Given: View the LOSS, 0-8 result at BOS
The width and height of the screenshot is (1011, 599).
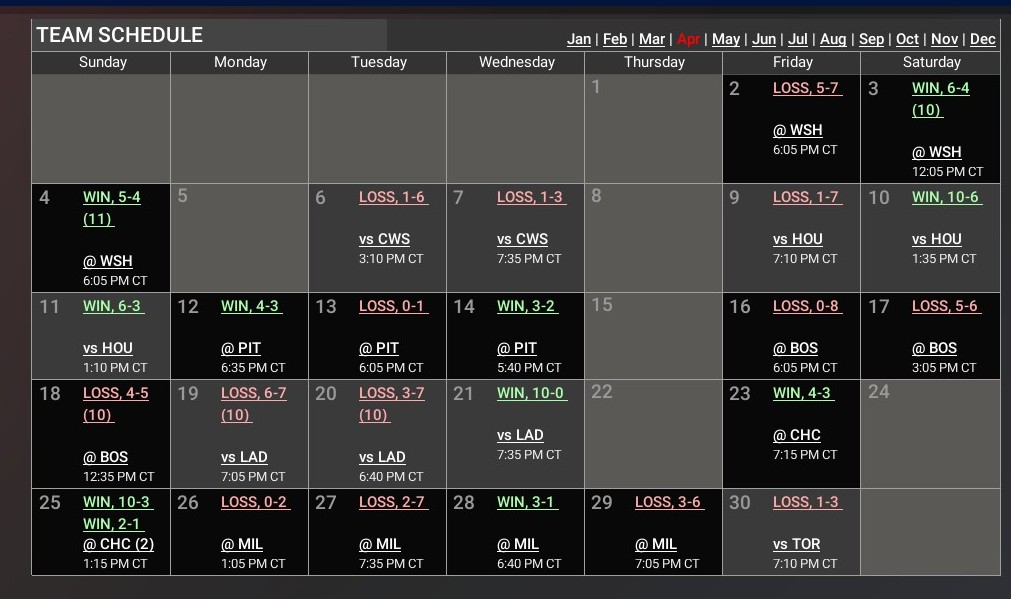Looking at the screenshot, I should click(806, 306).
